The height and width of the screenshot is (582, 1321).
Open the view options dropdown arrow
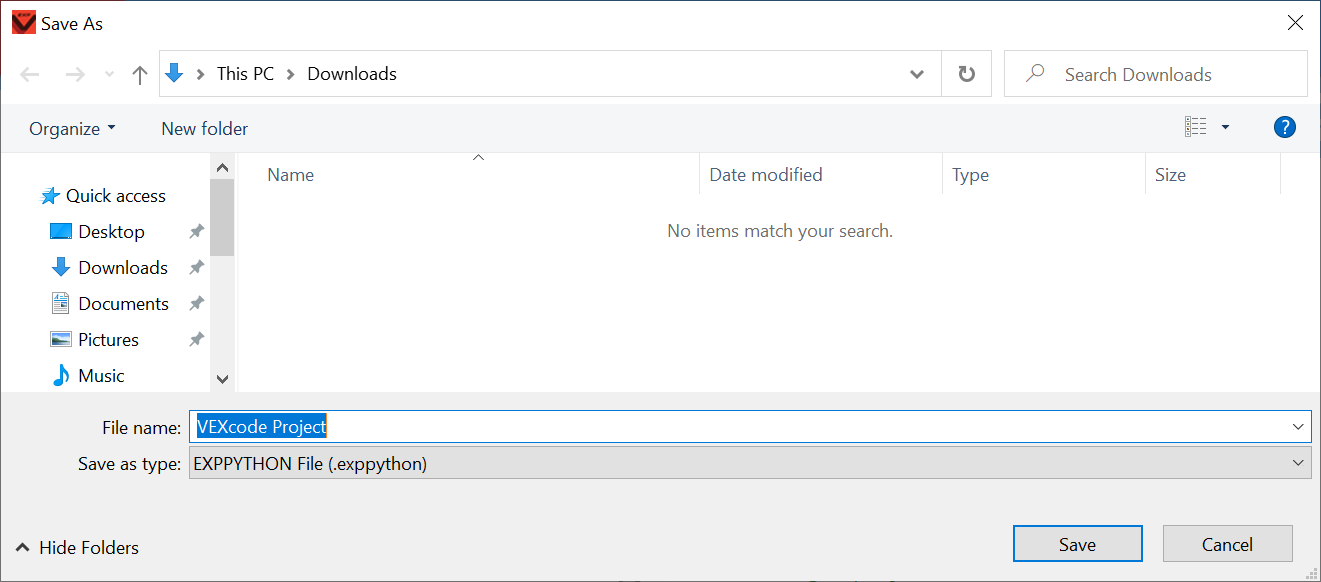[1225, 127]
